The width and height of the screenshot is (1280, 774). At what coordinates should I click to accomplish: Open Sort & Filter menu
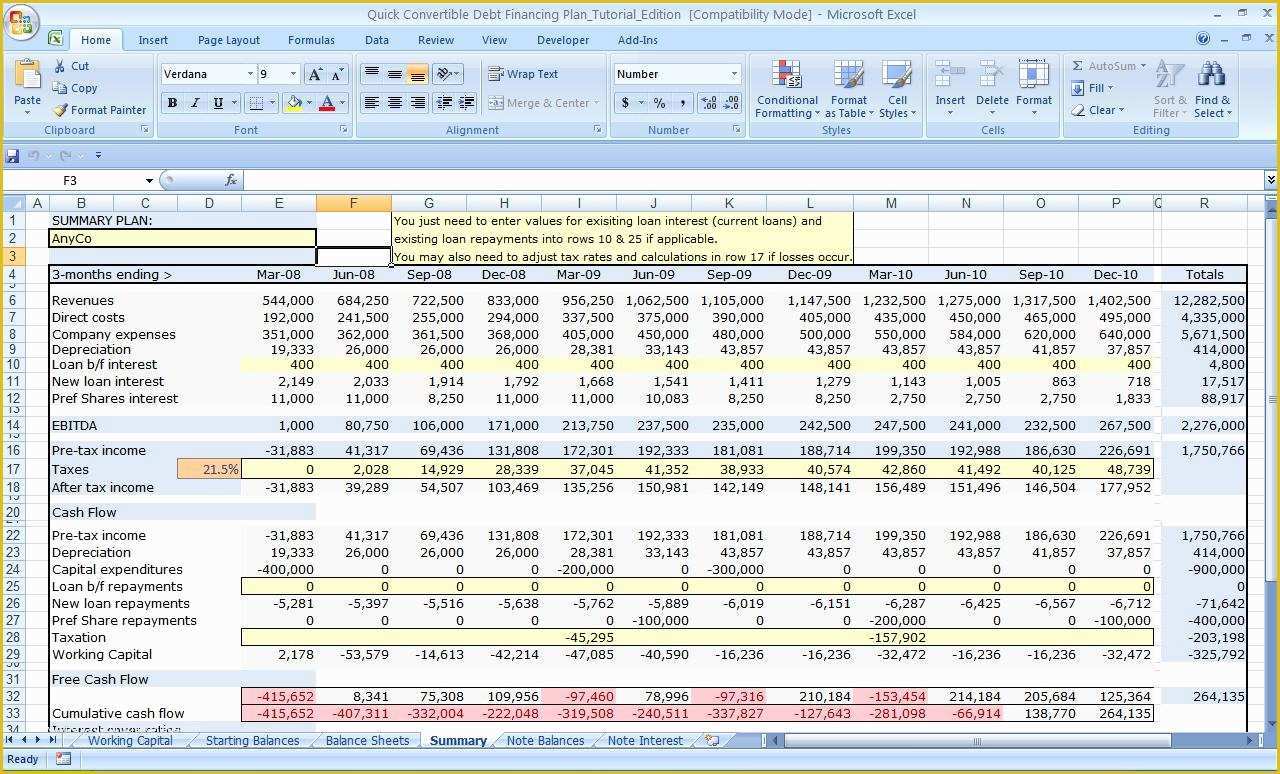tap(1169, 88)
